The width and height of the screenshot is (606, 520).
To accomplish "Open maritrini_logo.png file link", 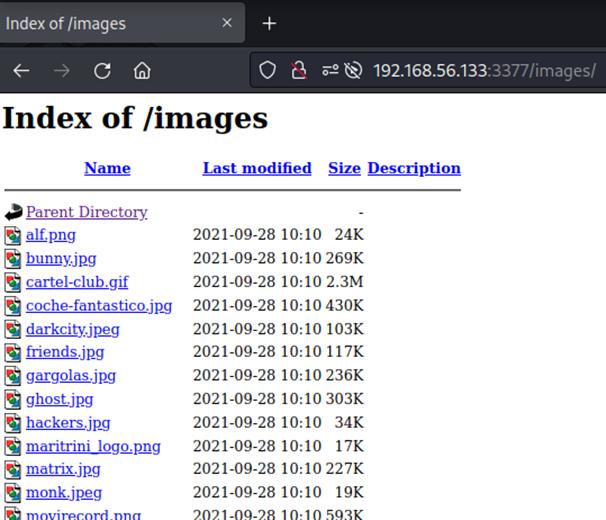I will (x=93, y=446).
